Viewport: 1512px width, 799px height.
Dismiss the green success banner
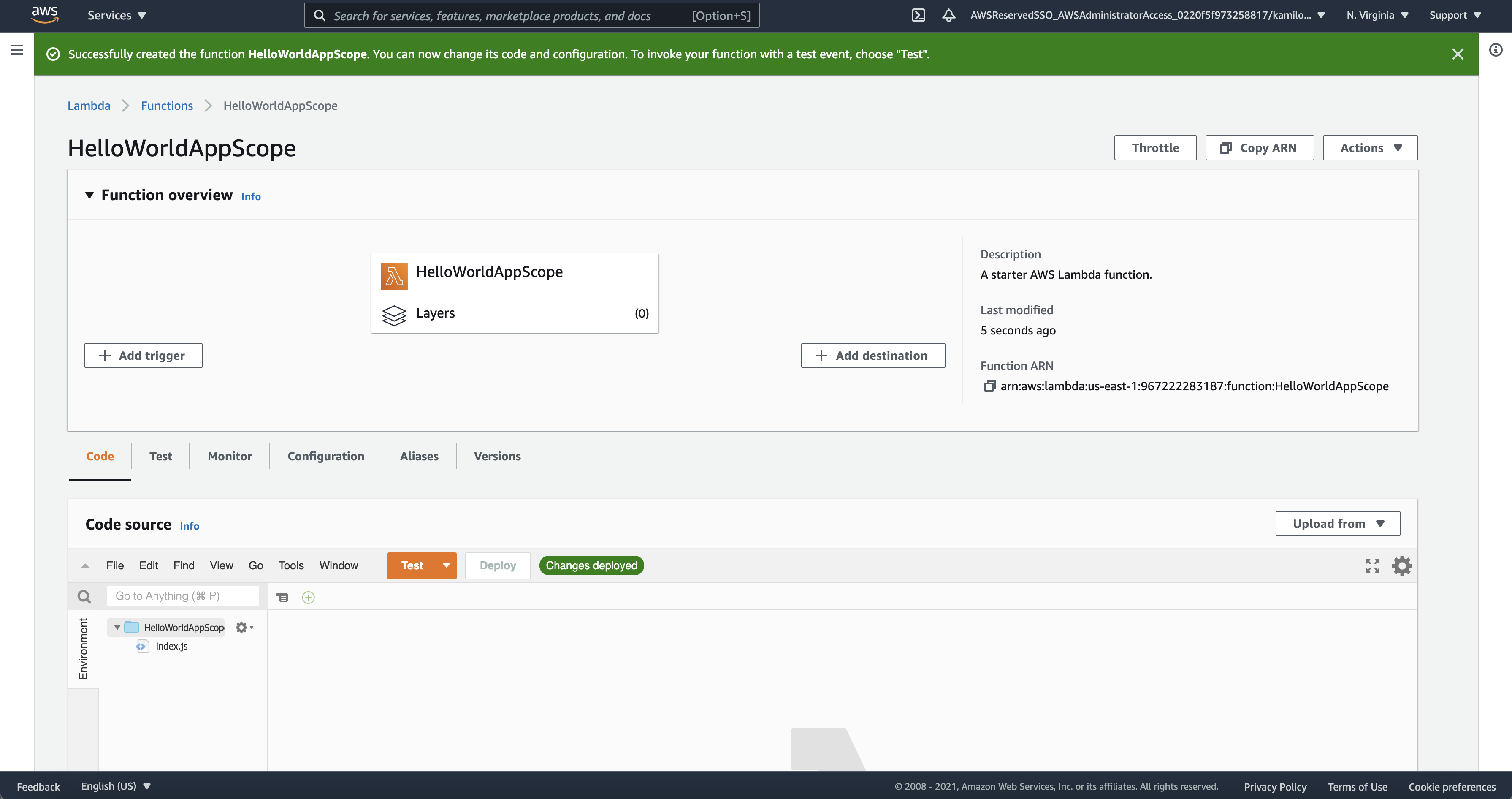click(1458, 54)
